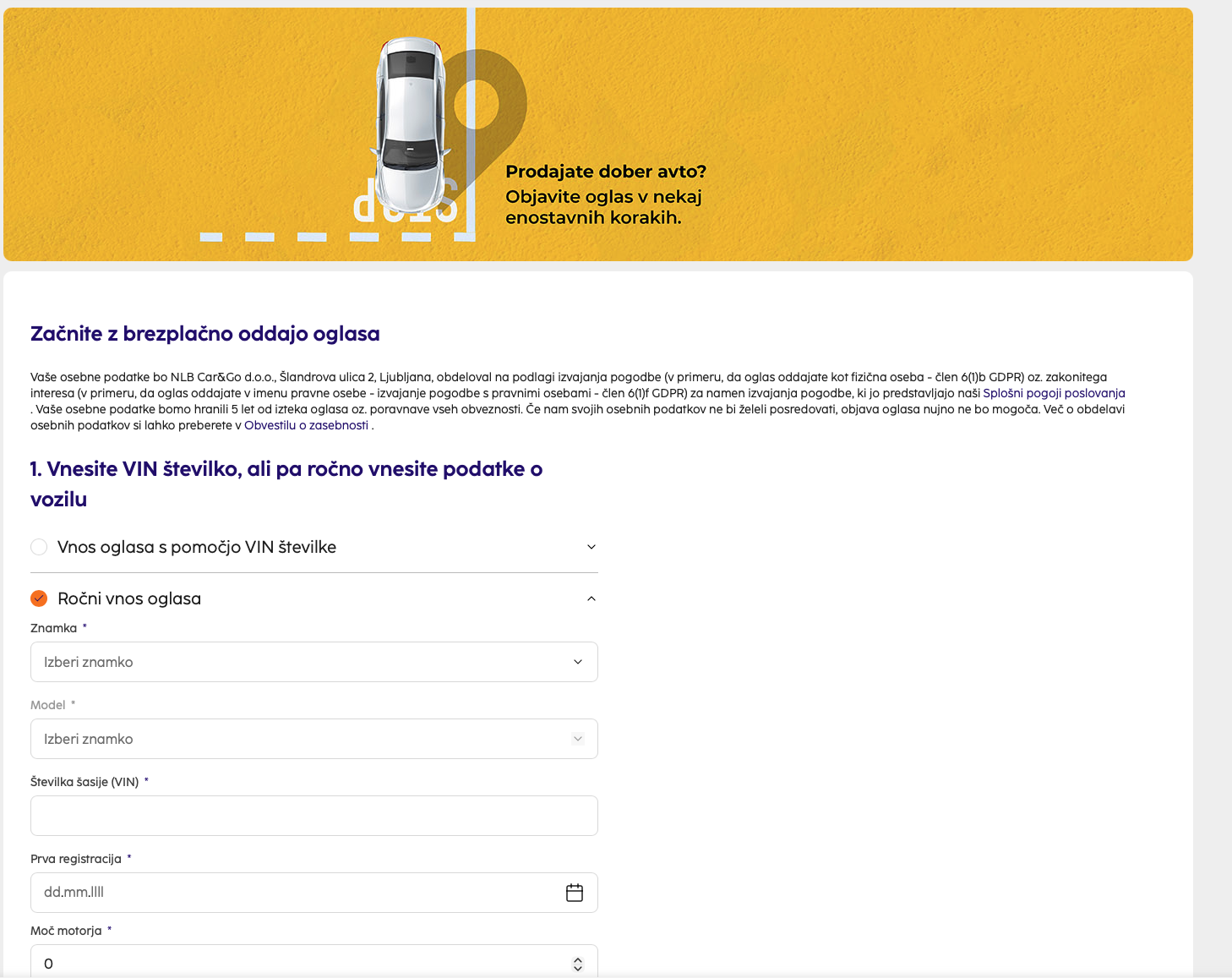Open the Znamka dropdown

[313, 662]
